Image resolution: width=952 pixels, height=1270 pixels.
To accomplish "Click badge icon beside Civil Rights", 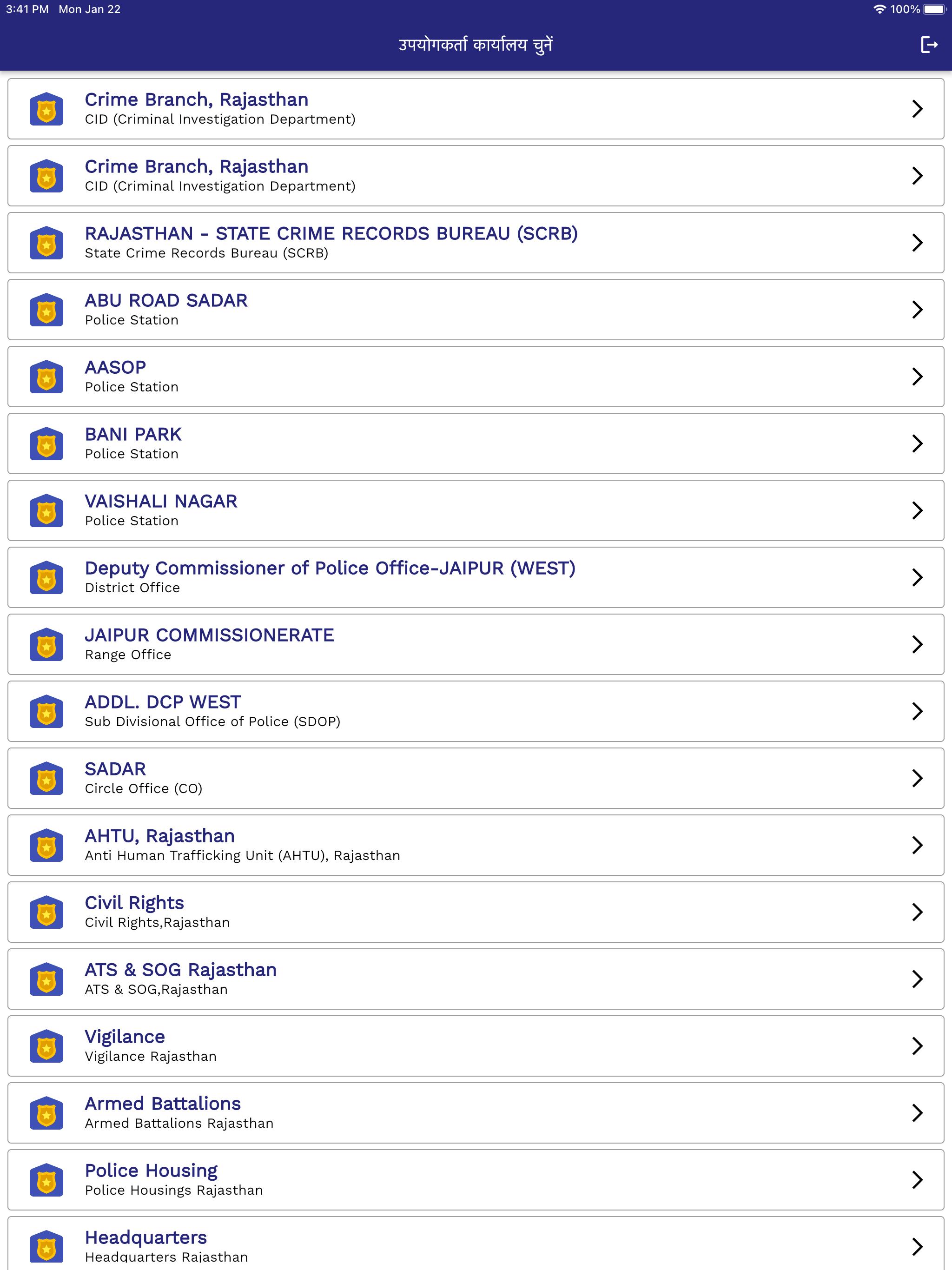I will (x=46, y=913).
